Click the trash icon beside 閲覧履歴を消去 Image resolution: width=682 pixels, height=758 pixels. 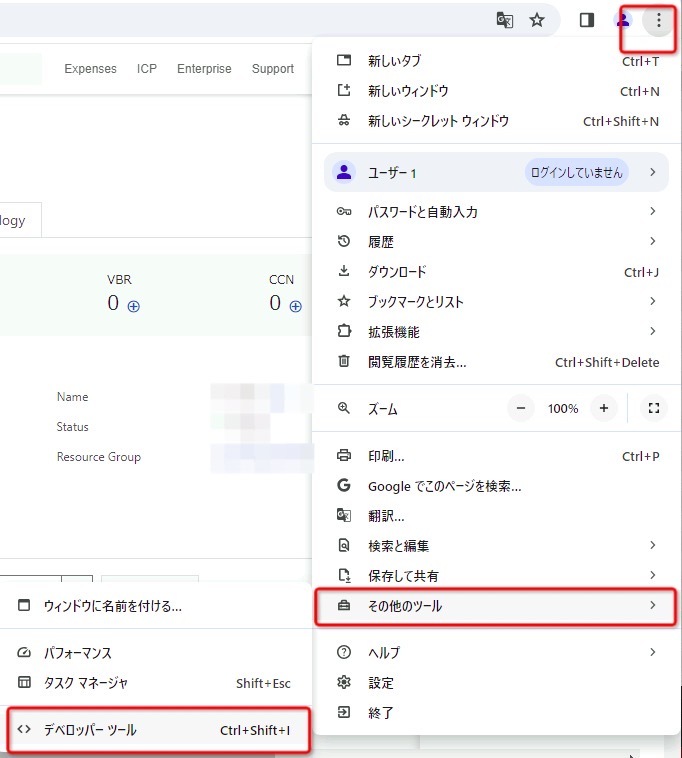344,361
